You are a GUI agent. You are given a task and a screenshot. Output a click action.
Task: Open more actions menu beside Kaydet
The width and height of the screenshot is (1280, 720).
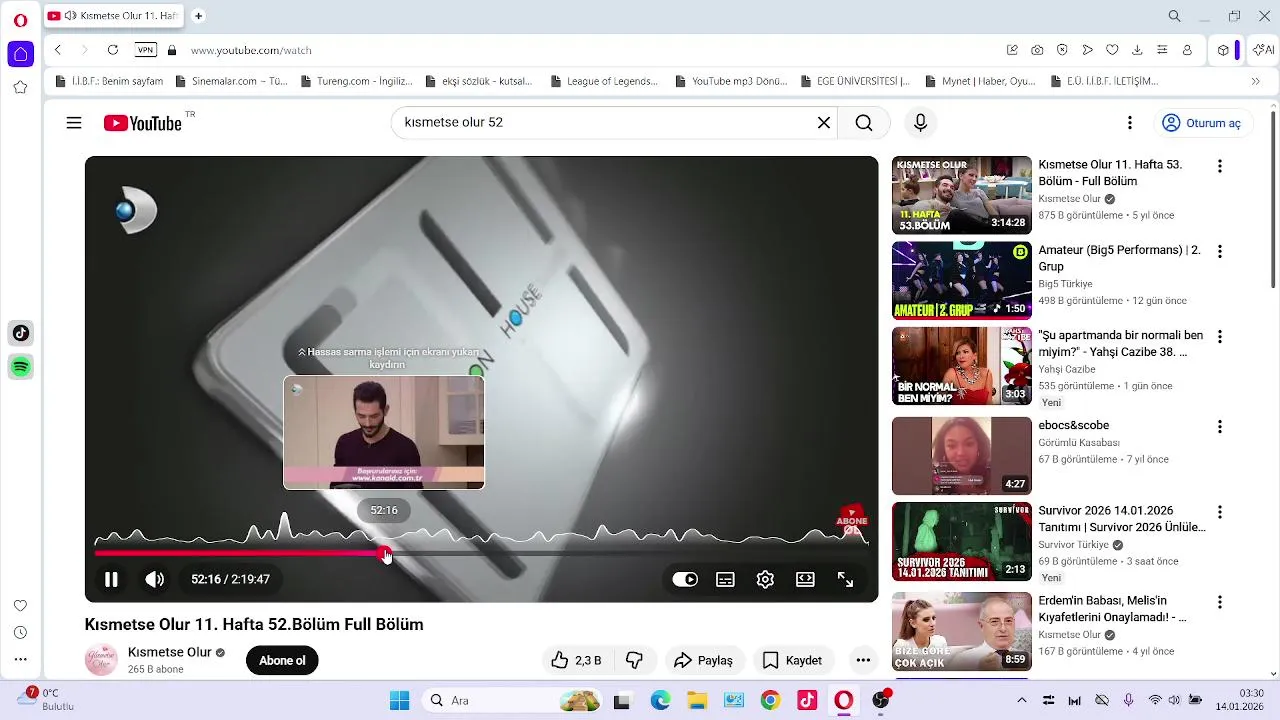(x=863, y=660)
